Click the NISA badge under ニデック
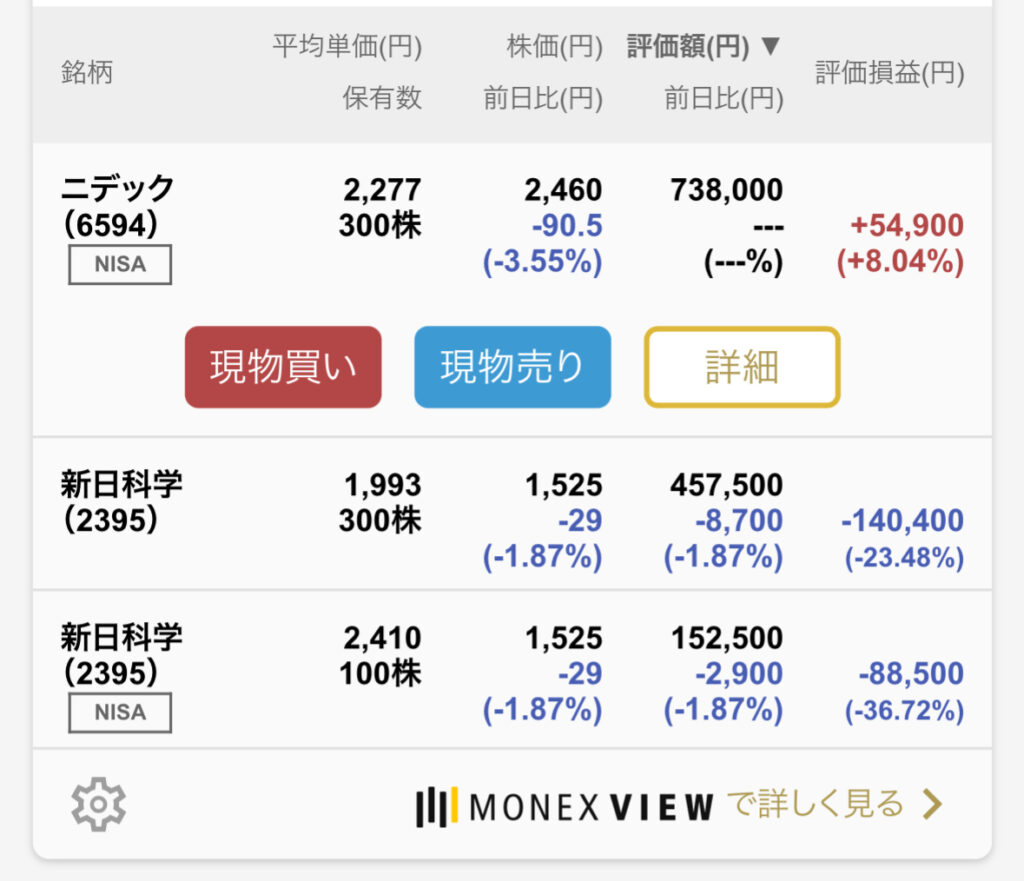The height and width of the screenshot is (881, 1024). coord(120,265)
